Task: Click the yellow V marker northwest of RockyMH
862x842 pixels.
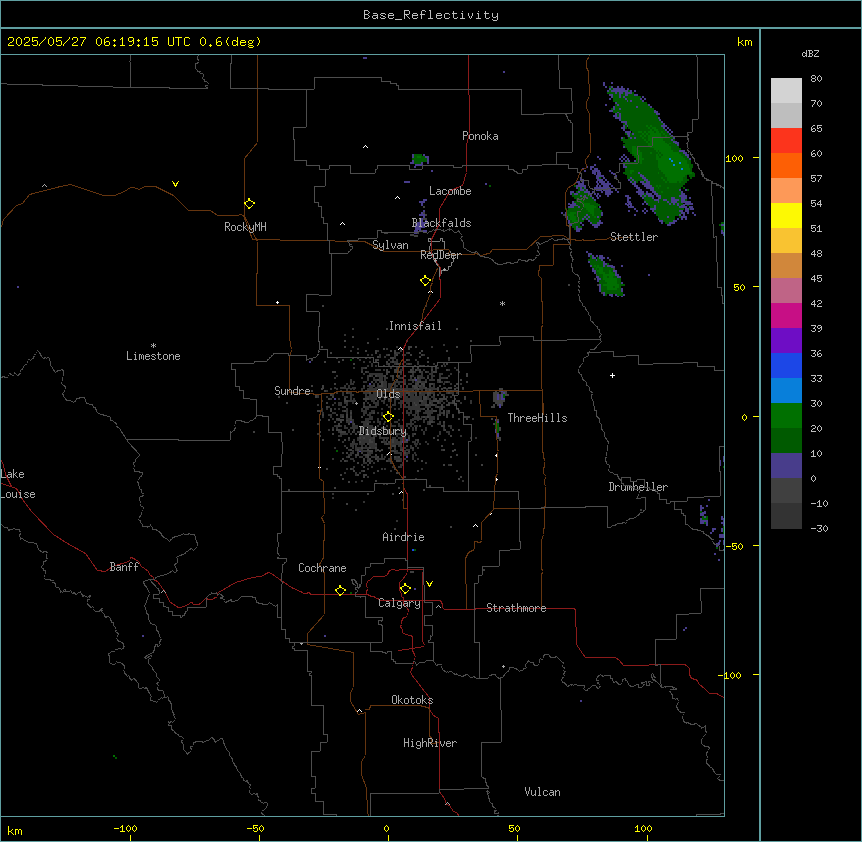Action: click(175, 184)
